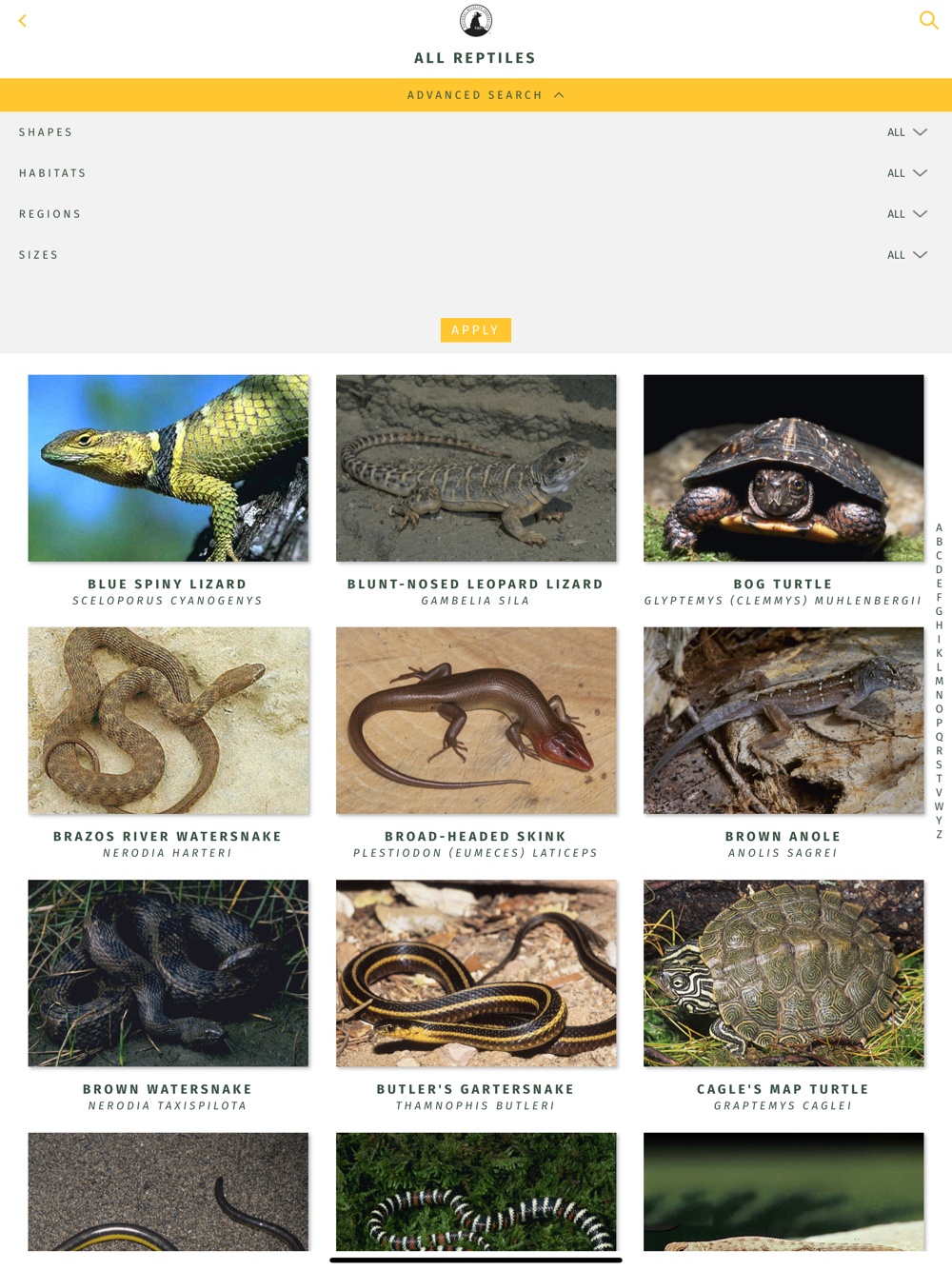
Task: Jump to letter S in the index
Action: click(939, 764)
